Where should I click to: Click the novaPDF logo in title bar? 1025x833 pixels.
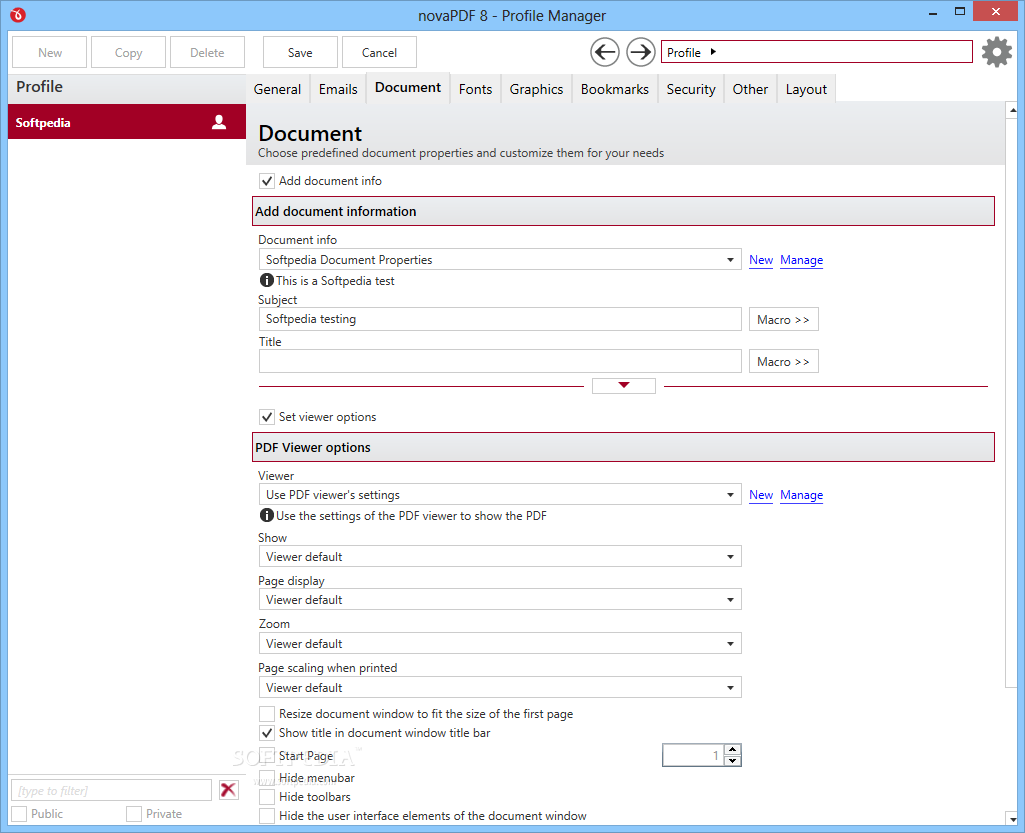click(x=18, y=14)
